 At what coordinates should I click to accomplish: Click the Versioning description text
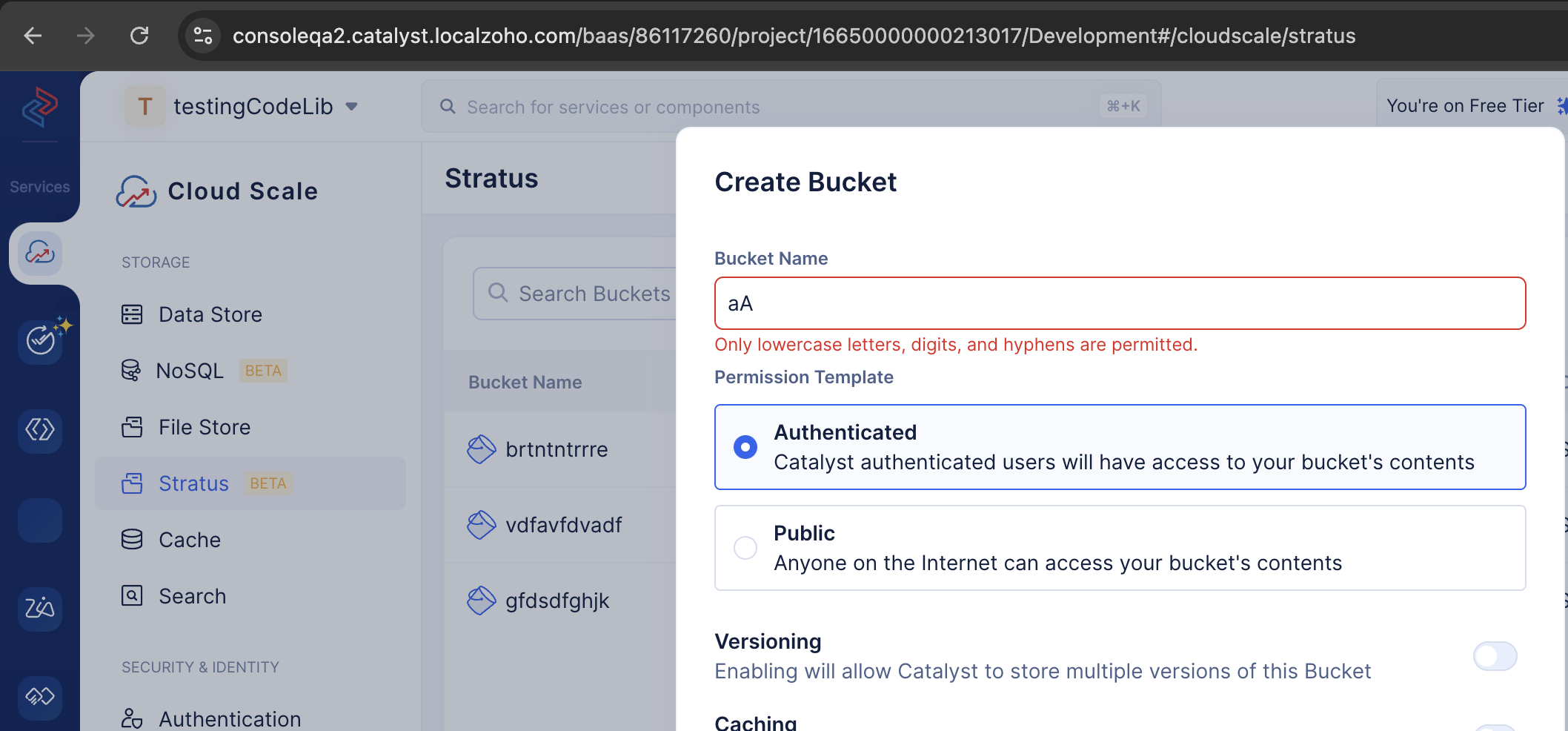click(x=1043, y=671)
